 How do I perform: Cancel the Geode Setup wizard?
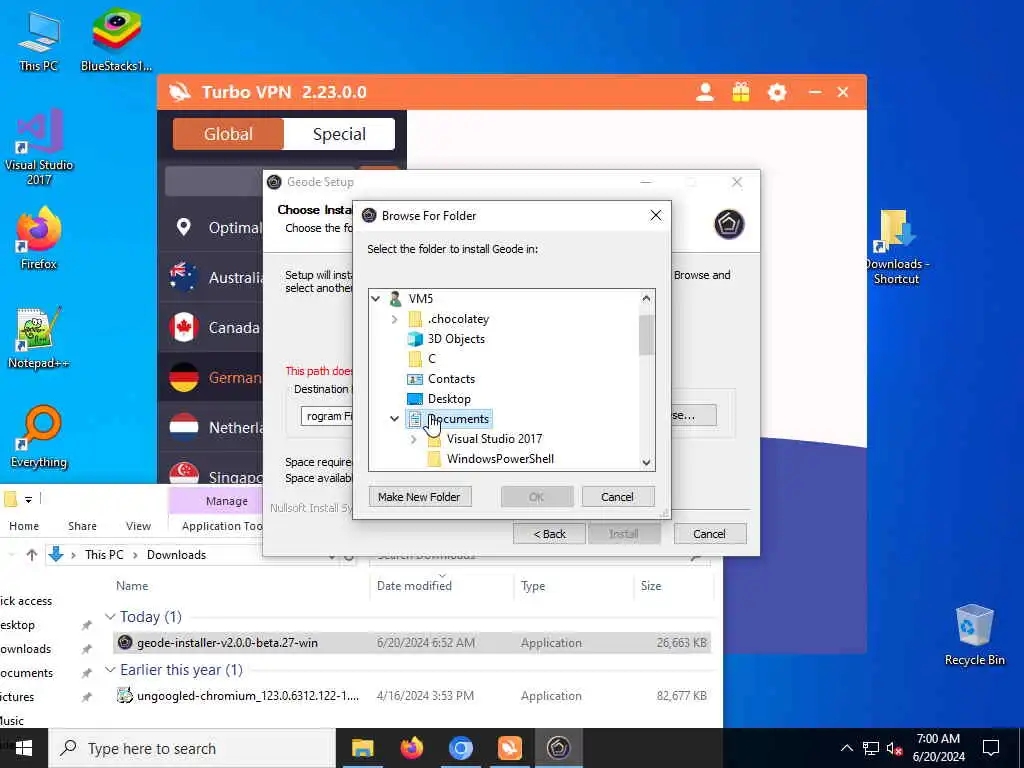(x=709, y=534)
